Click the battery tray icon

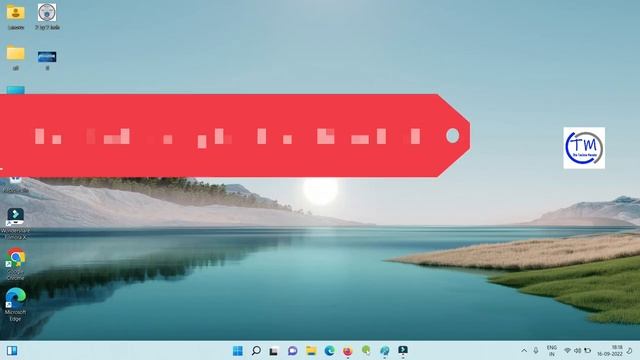click(x=588, y=351)
